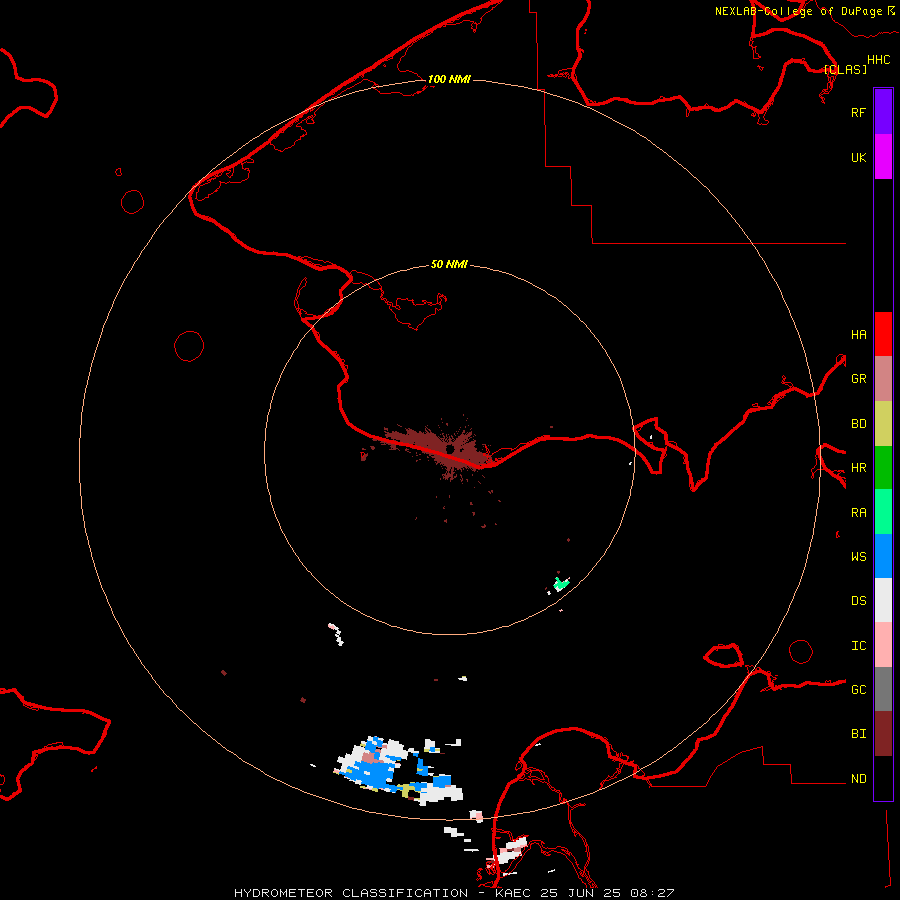This screenshot has height=900, width=900.
Task: Click the BD yellow legend swatch
Action: click(883, 424)
